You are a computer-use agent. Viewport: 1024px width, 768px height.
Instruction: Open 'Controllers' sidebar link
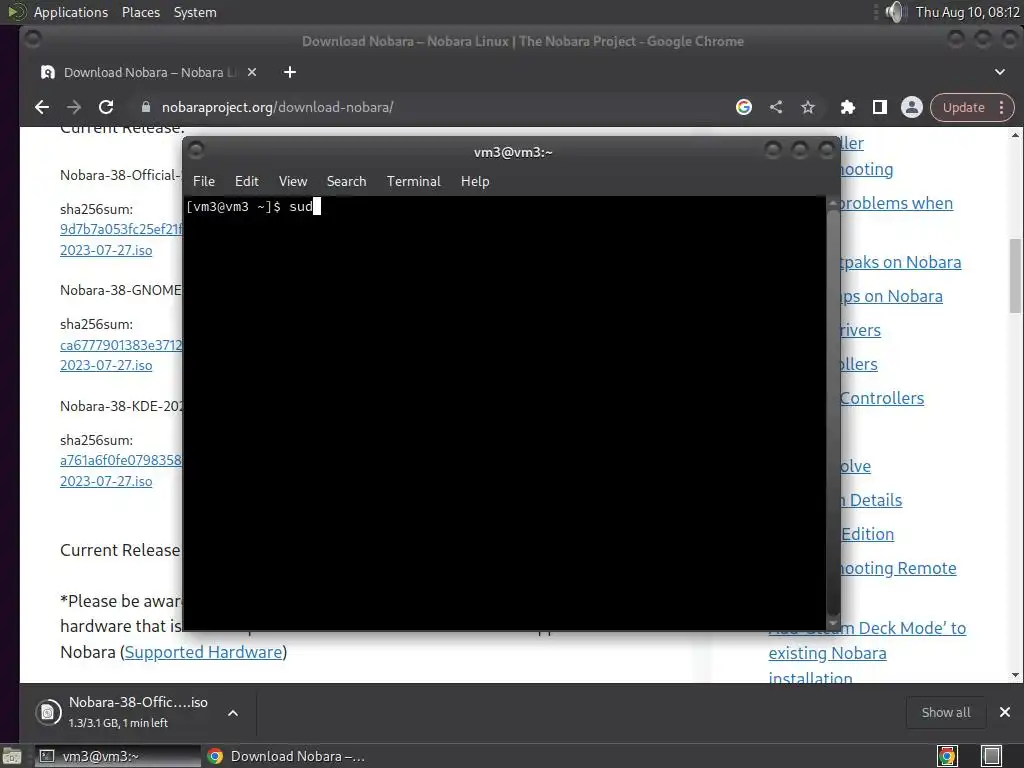click(882, 398)
